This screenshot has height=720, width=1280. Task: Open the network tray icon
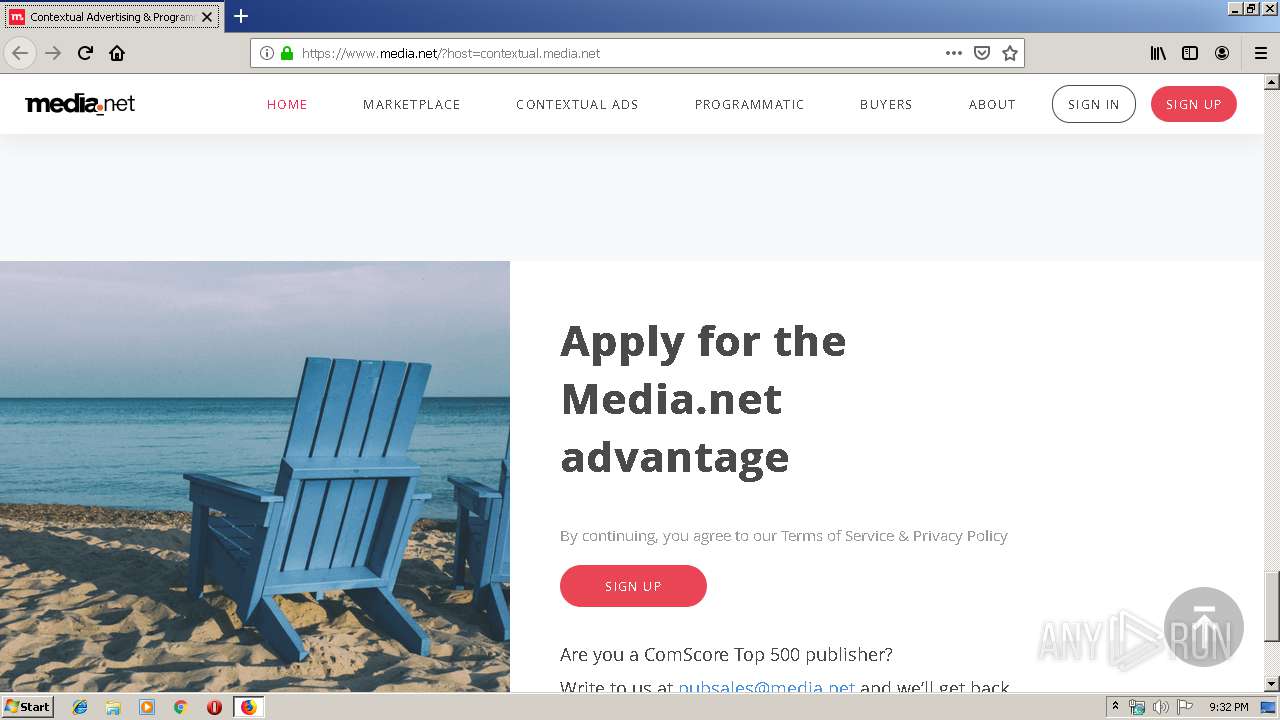pos(1137,707)
